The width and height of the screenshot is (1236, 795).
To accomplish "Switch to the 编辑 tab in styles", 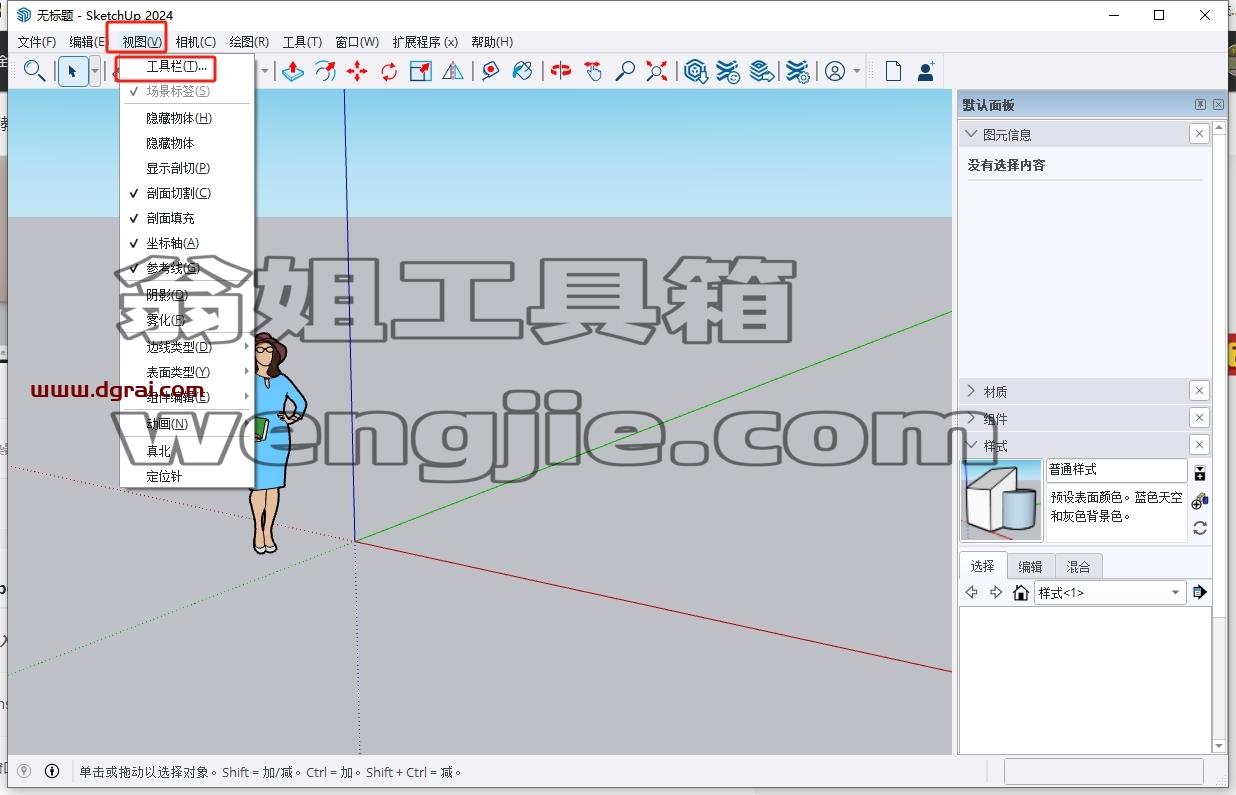I will (1030, 566).
